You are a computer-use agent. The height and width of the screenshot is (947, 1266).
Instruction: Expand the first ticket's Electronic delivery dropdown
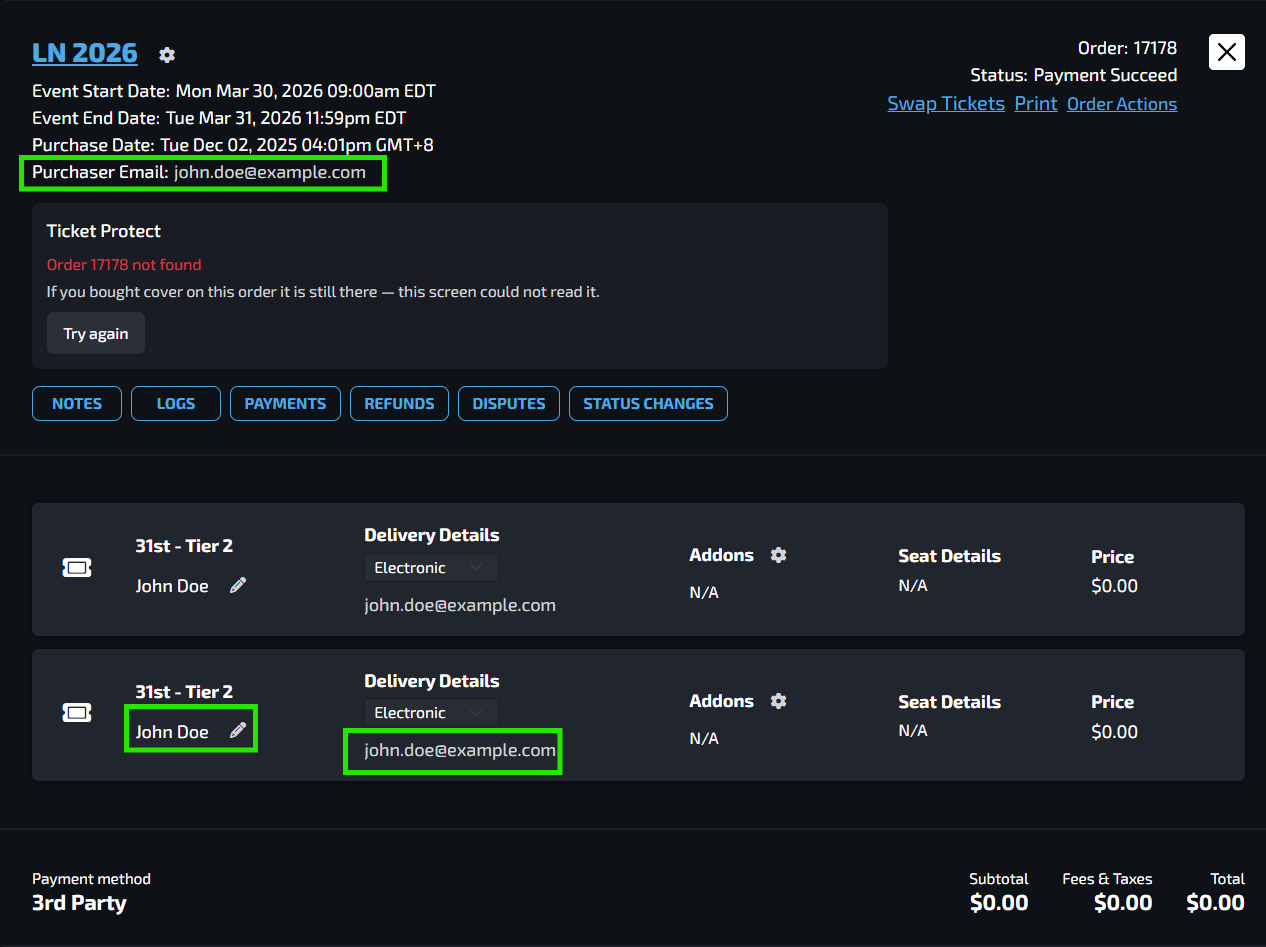(x=431, y=568)
